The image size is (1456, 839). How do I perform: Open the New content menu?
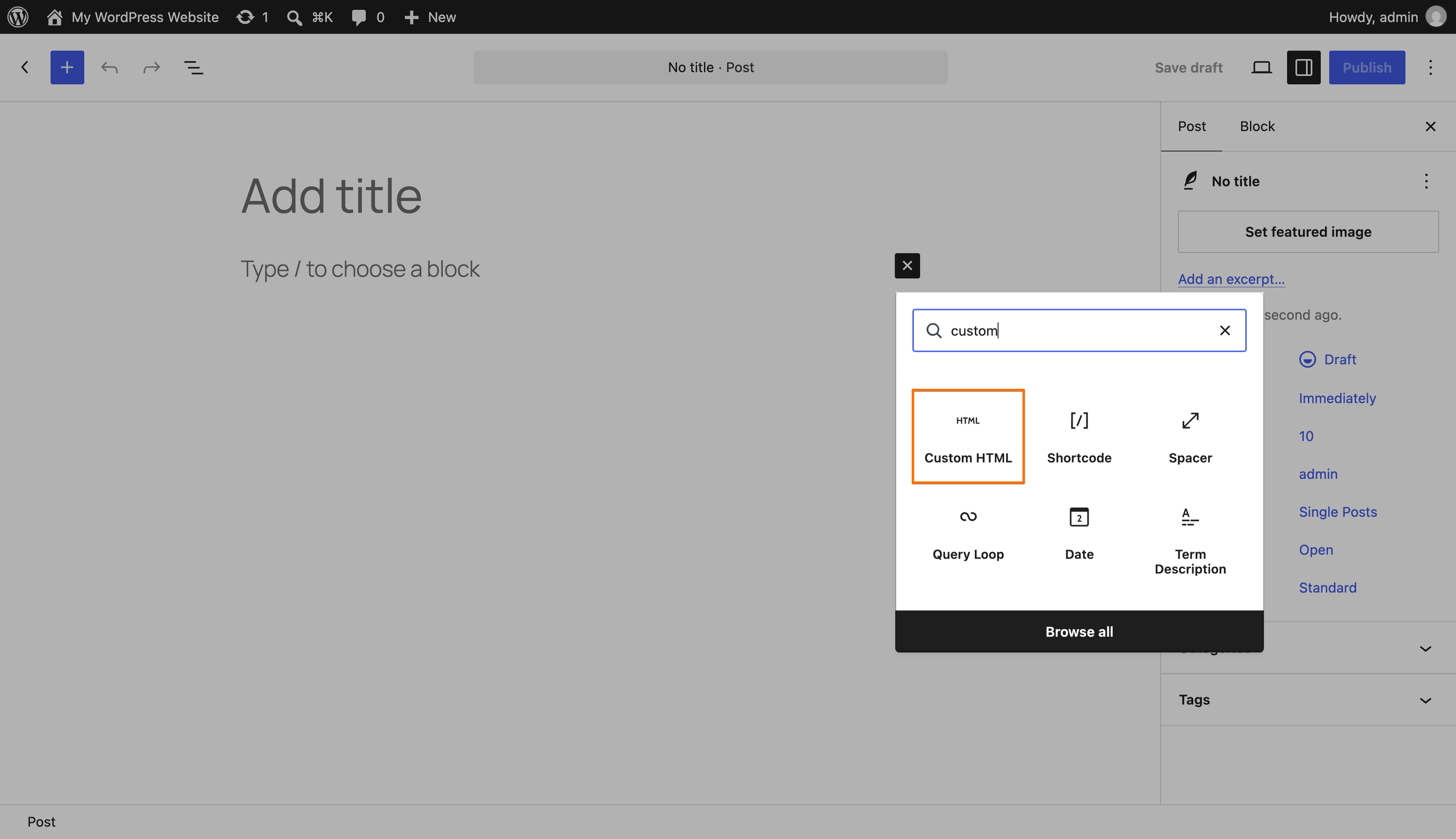coord(430,16)
